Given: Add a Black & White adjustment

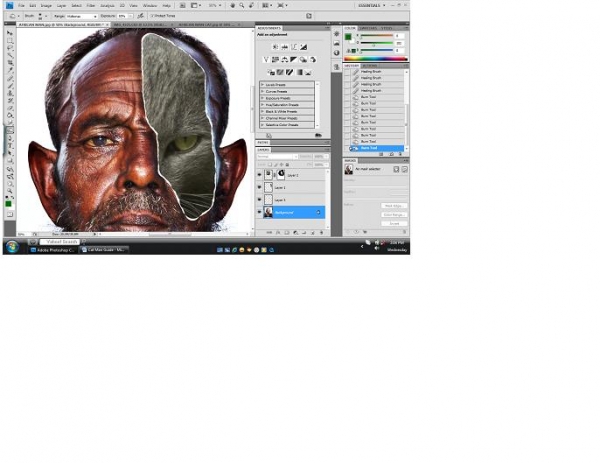Looking at the screenshot, I should [x=294, y=60].
